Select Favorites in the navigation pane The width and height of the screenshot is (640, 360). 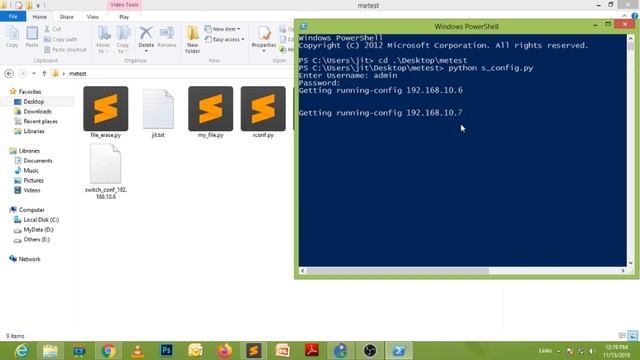click(30, 92)
